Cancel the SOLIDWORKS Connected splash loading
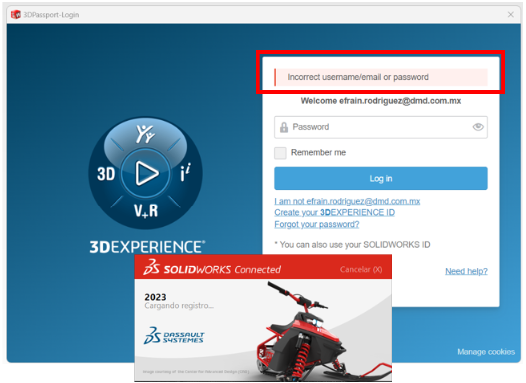Screen dimensions: 526x383 tap(361, 269)
